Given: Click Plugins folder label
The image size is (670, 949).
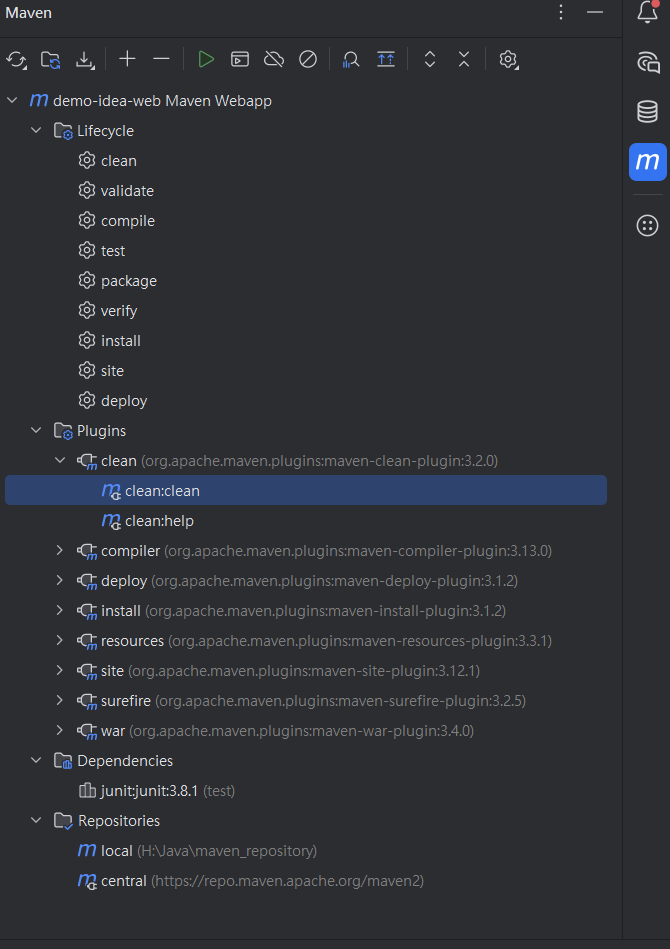Looking at the screenshot, I should pos(101,431).
